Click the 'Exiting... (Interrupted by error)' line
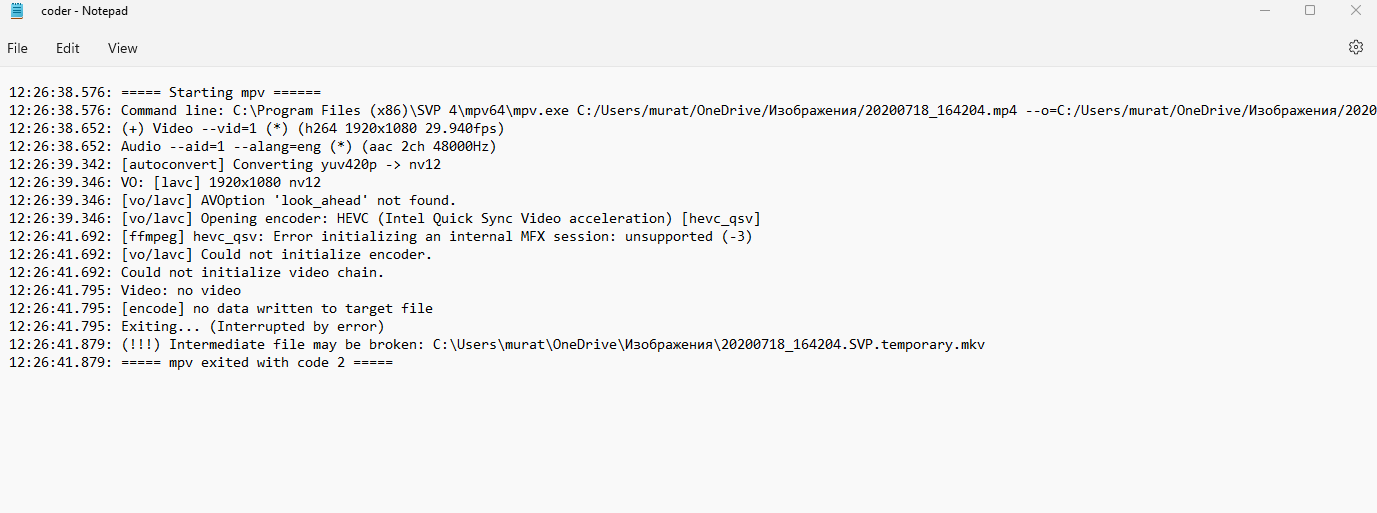This screenshot has height=513, width=1377. click(x=252, y=327)
